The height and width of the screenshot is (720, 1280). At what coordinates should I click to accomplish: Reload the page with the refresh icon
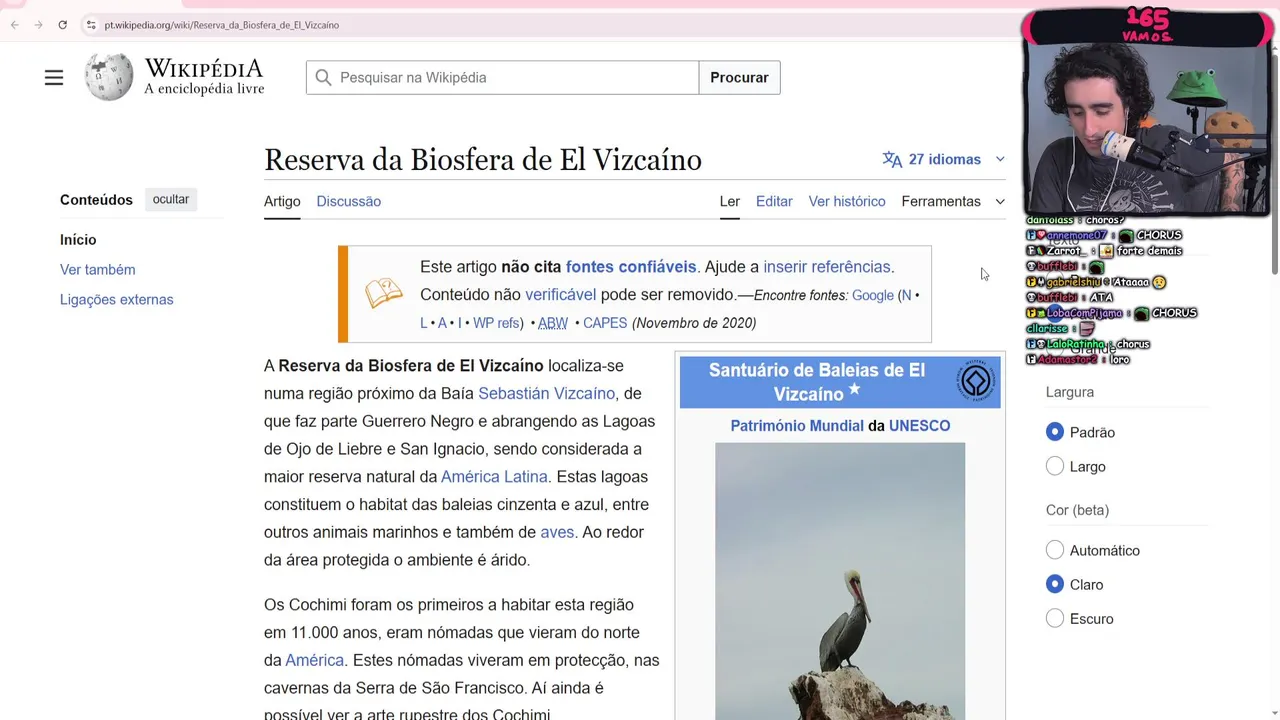62,25
